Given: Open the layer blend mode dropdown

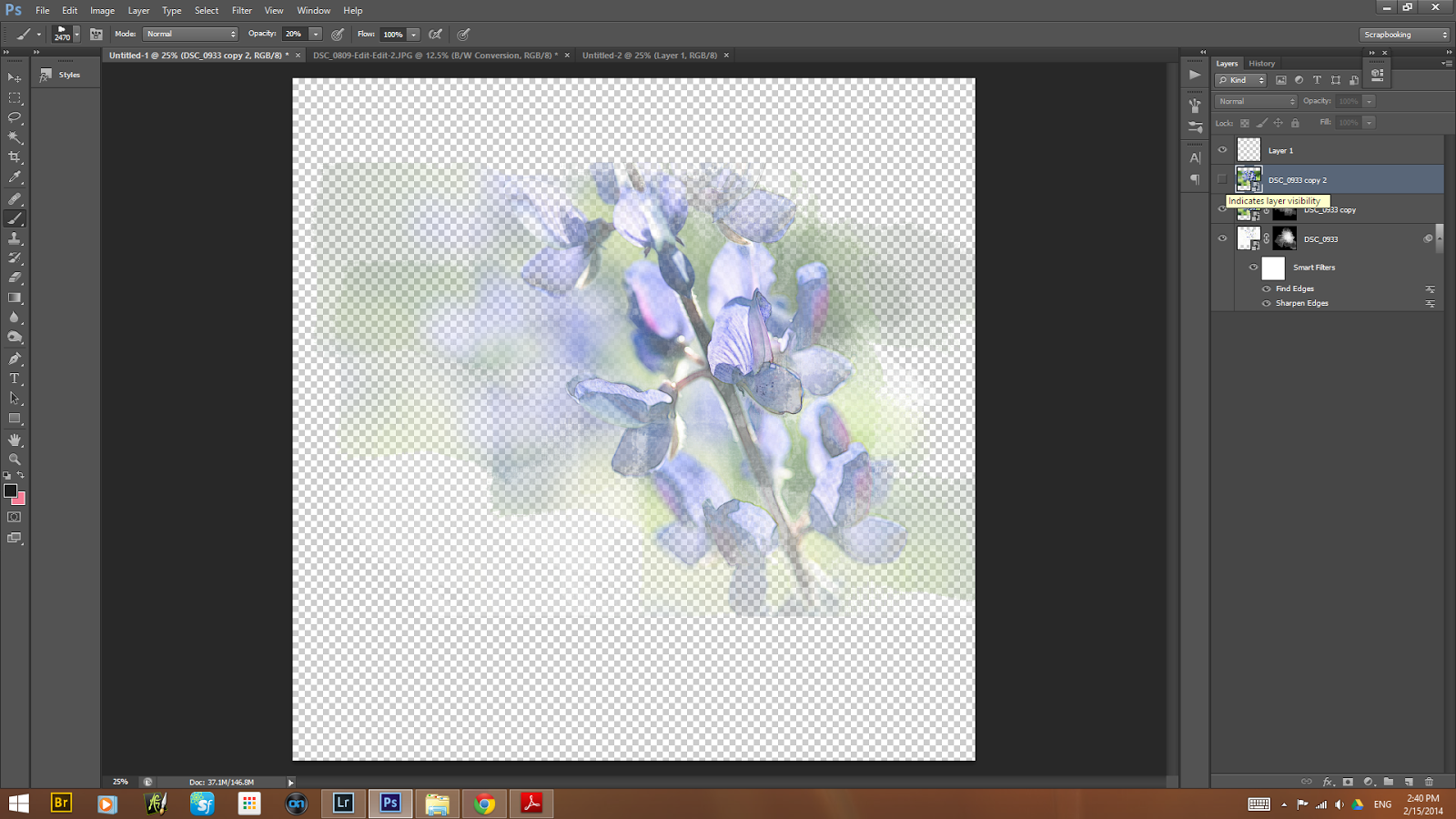Looking at the screenshot, I should click(1256, 101).
